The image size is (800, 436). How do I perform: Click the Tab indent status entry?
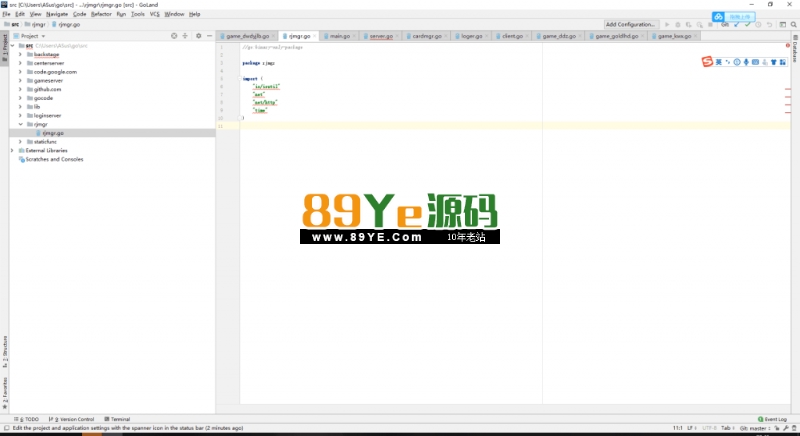point(727,428)
